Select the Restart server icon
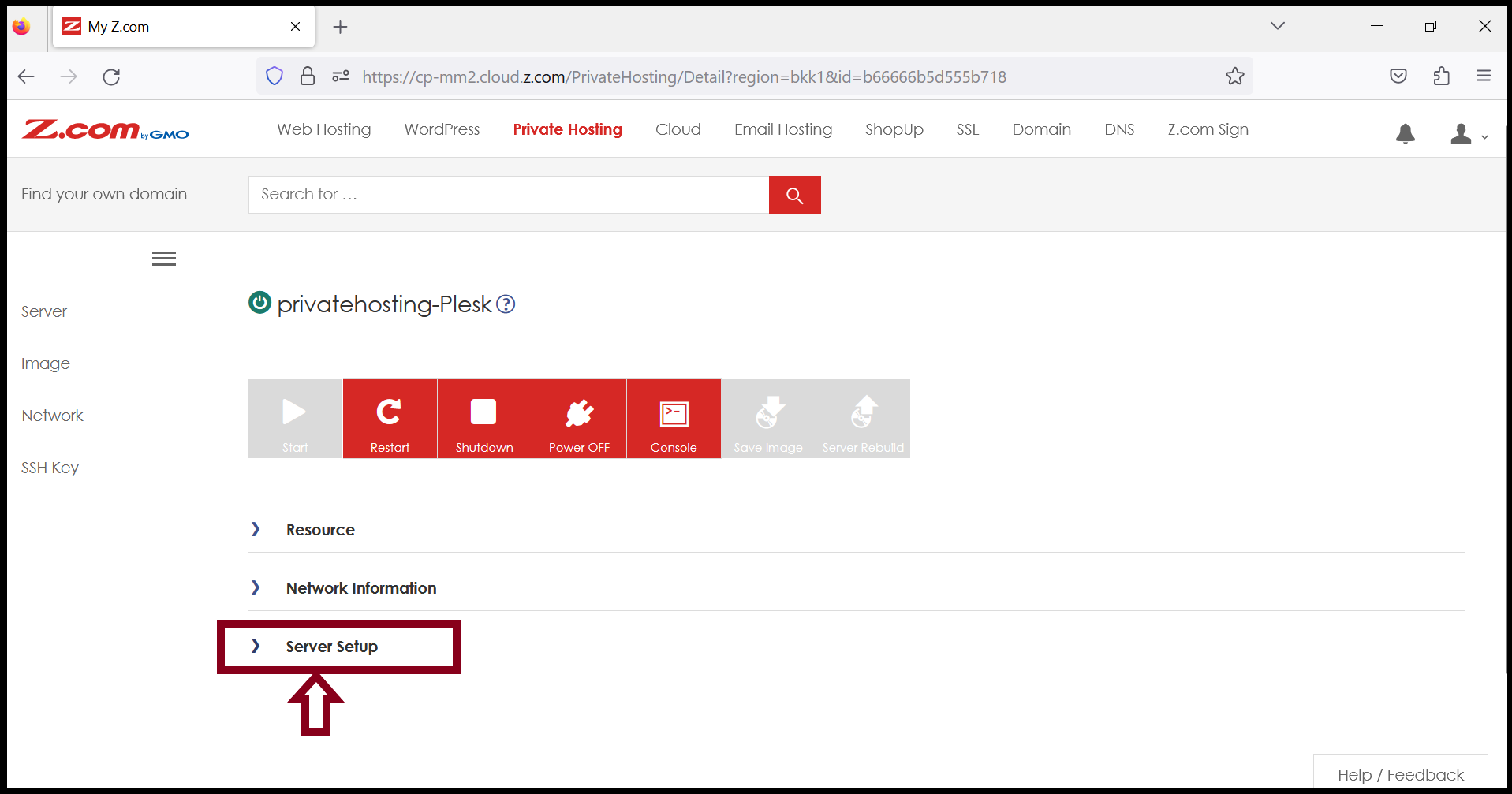 390,418
